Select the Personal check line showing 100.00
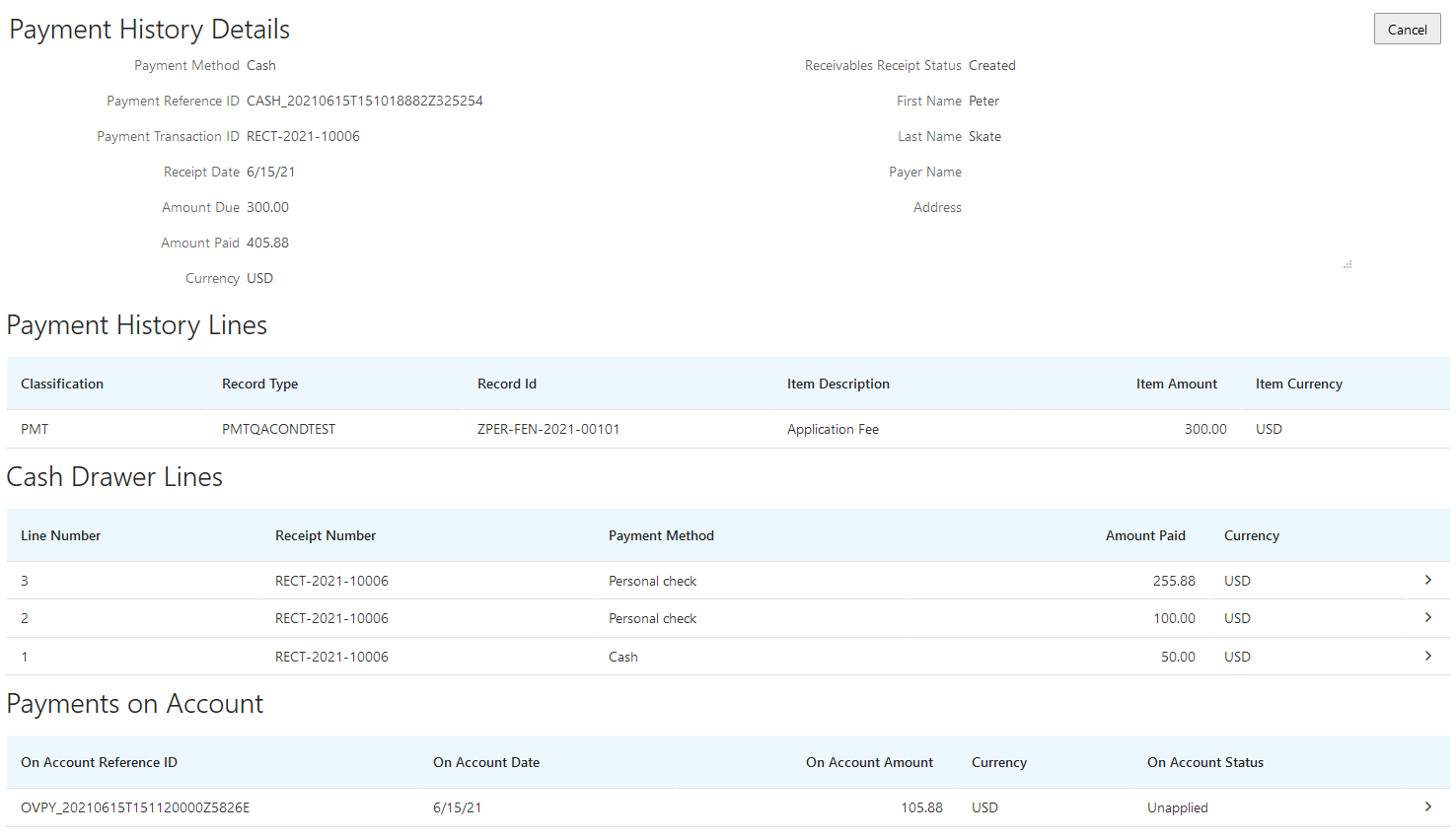The image size is (1456, 840). pyautogui.click(x=652, y=618)
